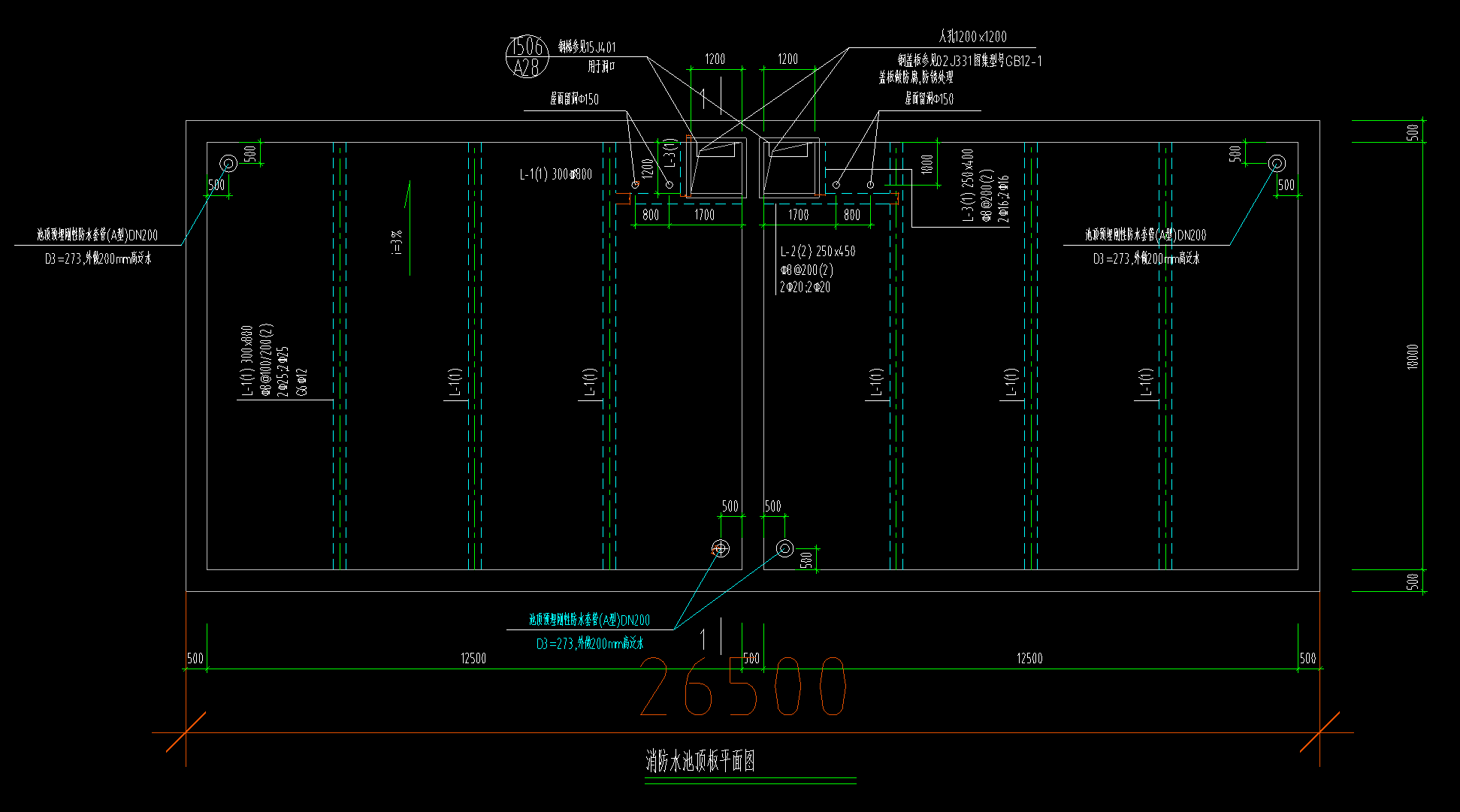Click the 1000 vertical dimension near manholes
The height and width of the screenshot is (812, 1460).
coord(926,163)
